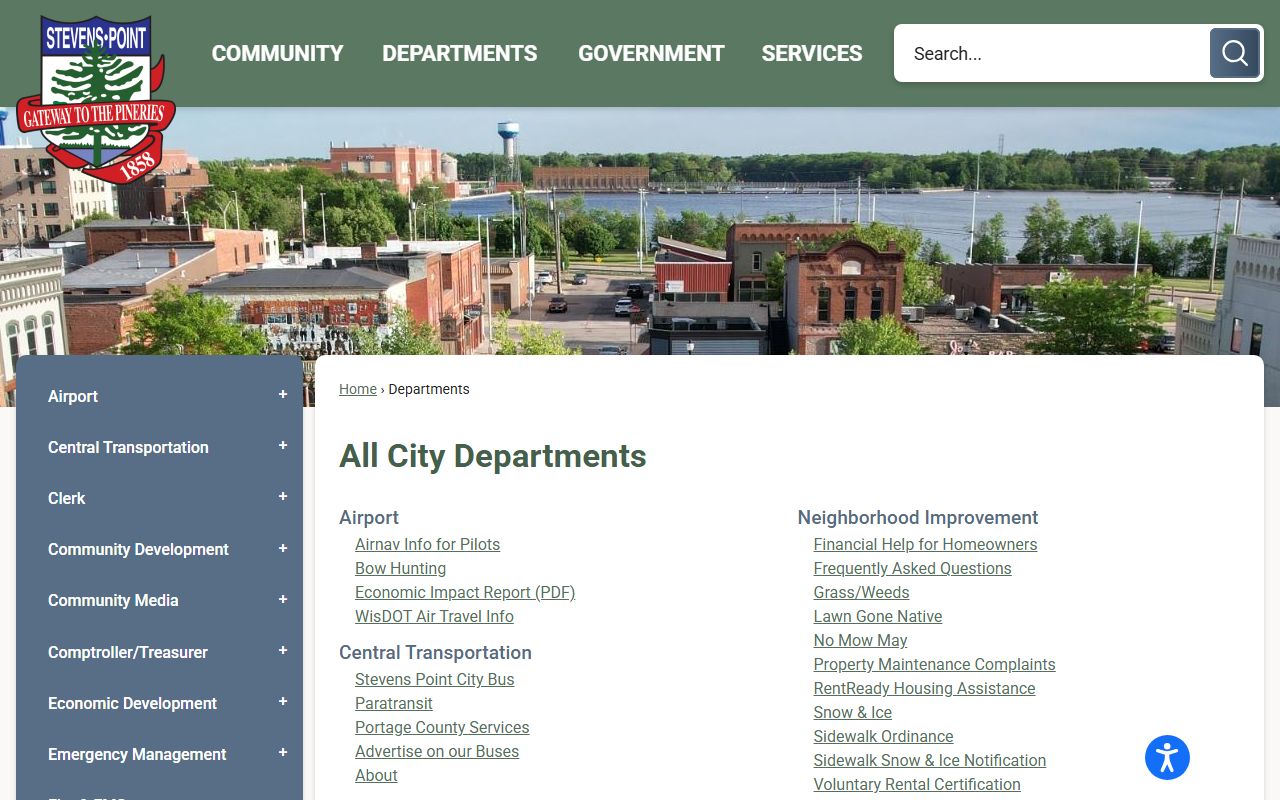1280x800 pixels.
Task: Click the Stevens Point city logo
Action: pyautogui.click(x=96, y=98)
